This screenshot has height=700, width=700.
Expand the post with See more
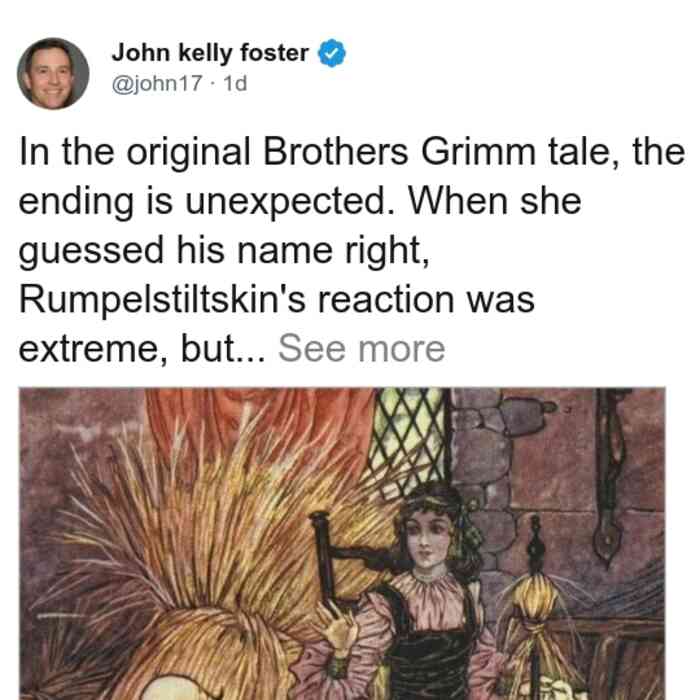[362, 349]
